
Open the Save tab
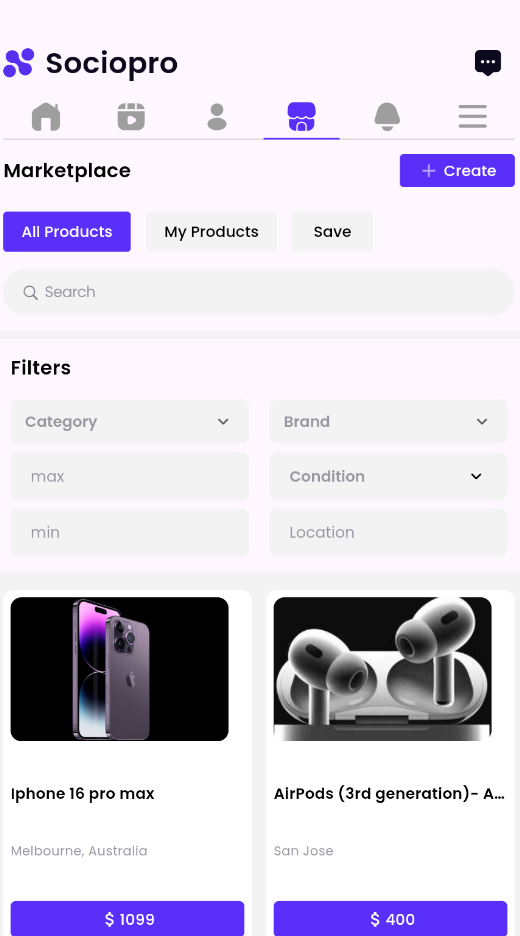333,232
